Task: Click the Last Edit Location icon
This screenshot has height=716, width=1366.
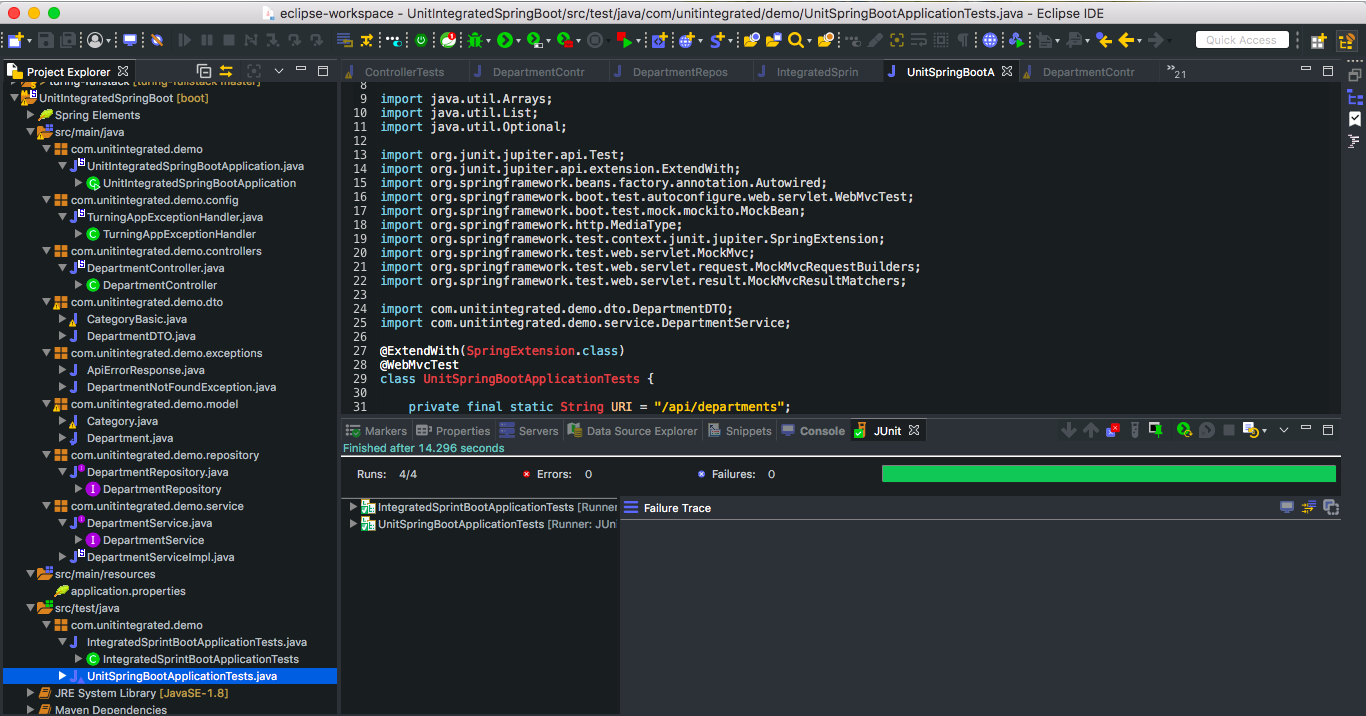Action: (x=1104, y=40)
